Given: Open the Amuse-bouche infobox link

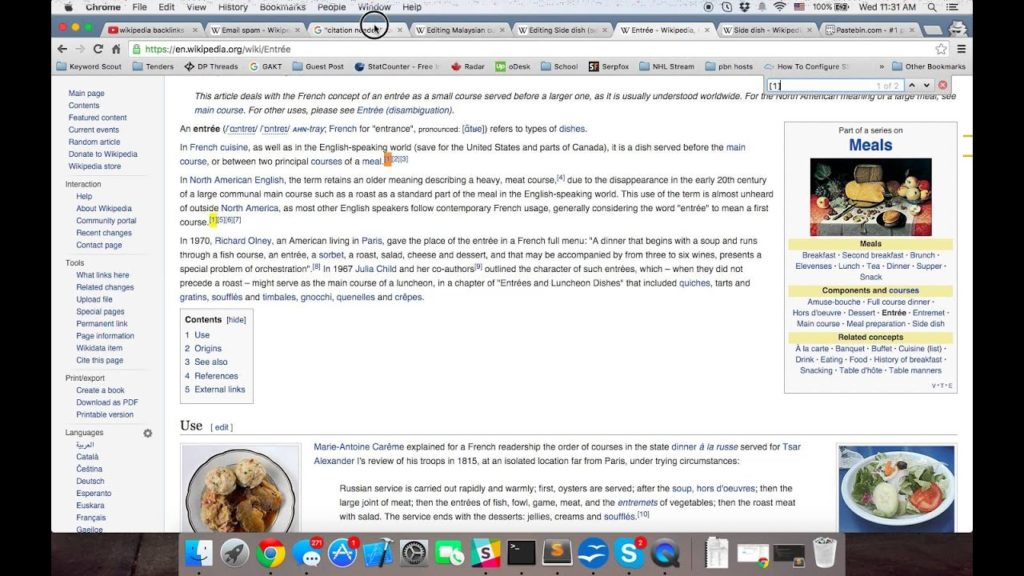Looking at the screenshot, I should tap(834, 302).
